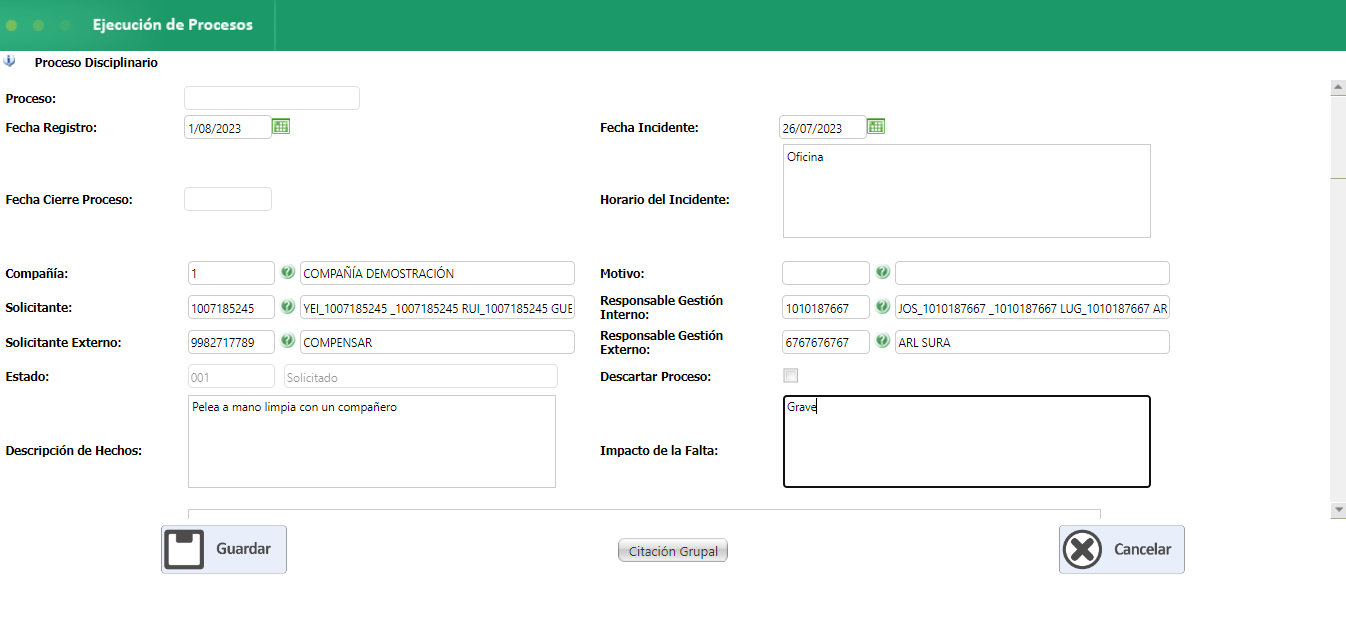Click the COMPAÑÍA DEMOSTRACIÓN name field

pyautogui.click(x=437, y=273)
